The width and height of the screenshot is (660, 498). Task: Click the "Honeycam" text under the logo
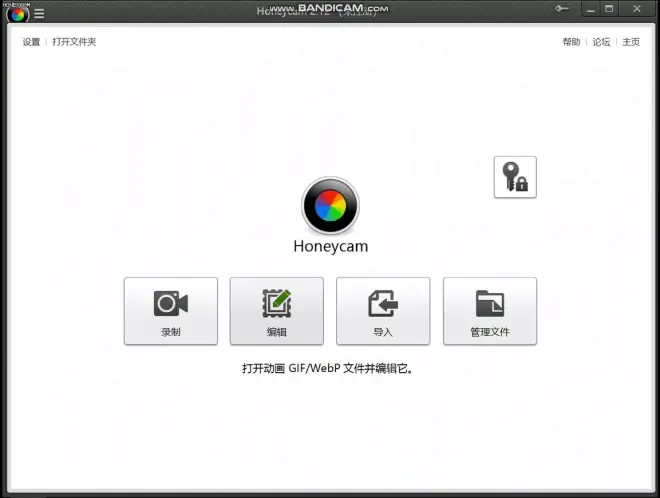point(331,246)
